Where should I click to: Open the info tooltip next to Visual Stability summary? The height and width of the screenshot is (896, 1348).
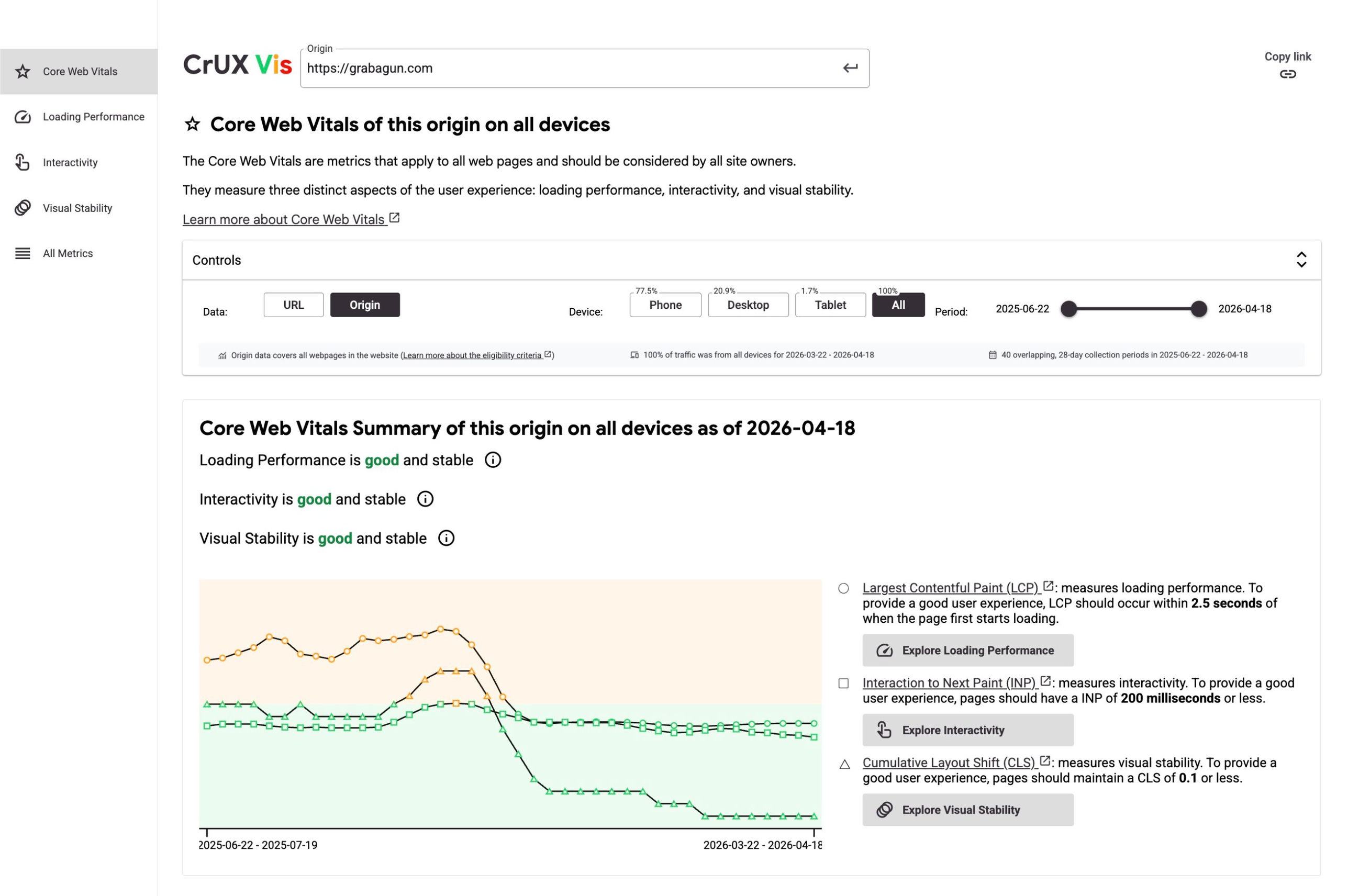click(447, 537)
